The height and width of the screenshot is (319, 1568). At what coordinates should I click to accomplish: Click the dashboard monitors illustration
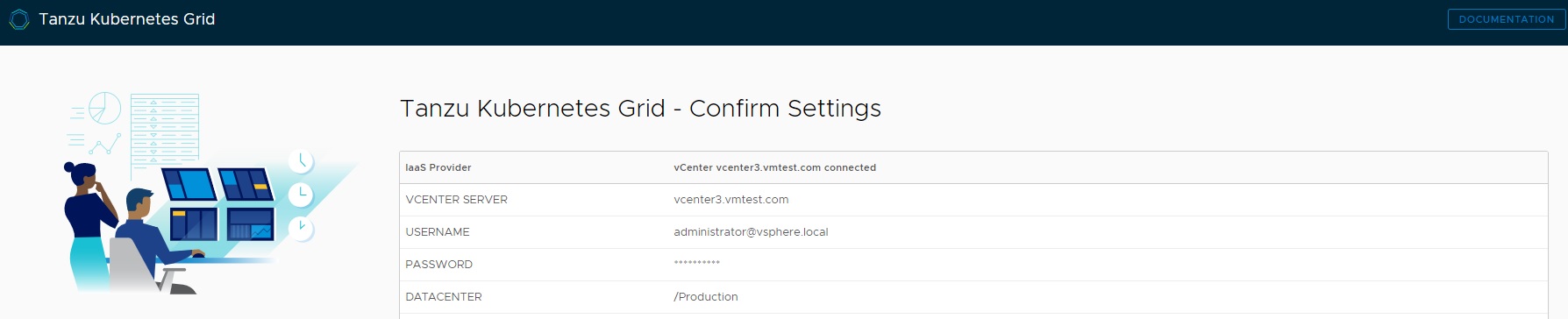point(221,204)
